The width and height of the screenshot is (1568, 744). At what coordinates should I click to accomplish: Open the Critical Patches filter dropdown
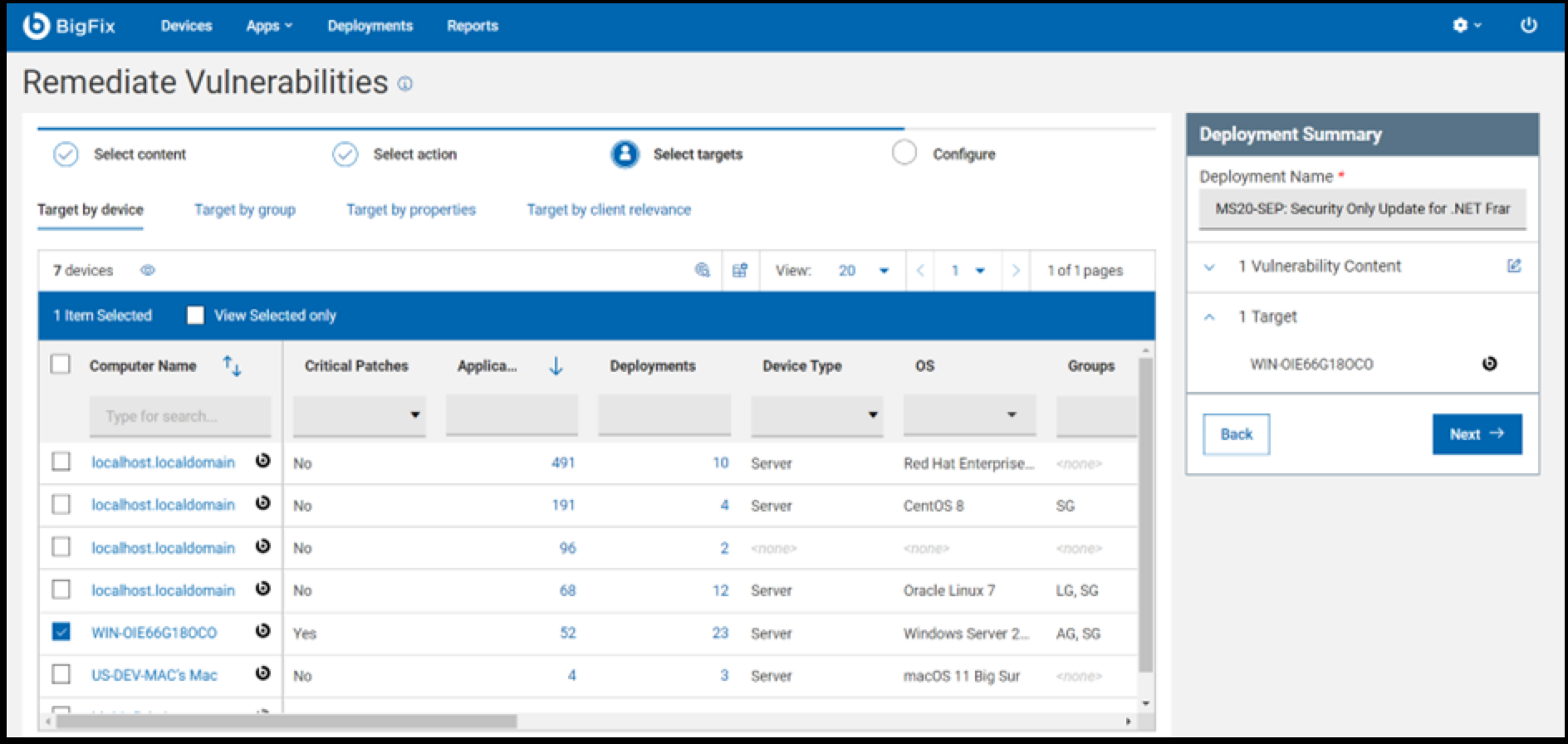coord(359,414)
